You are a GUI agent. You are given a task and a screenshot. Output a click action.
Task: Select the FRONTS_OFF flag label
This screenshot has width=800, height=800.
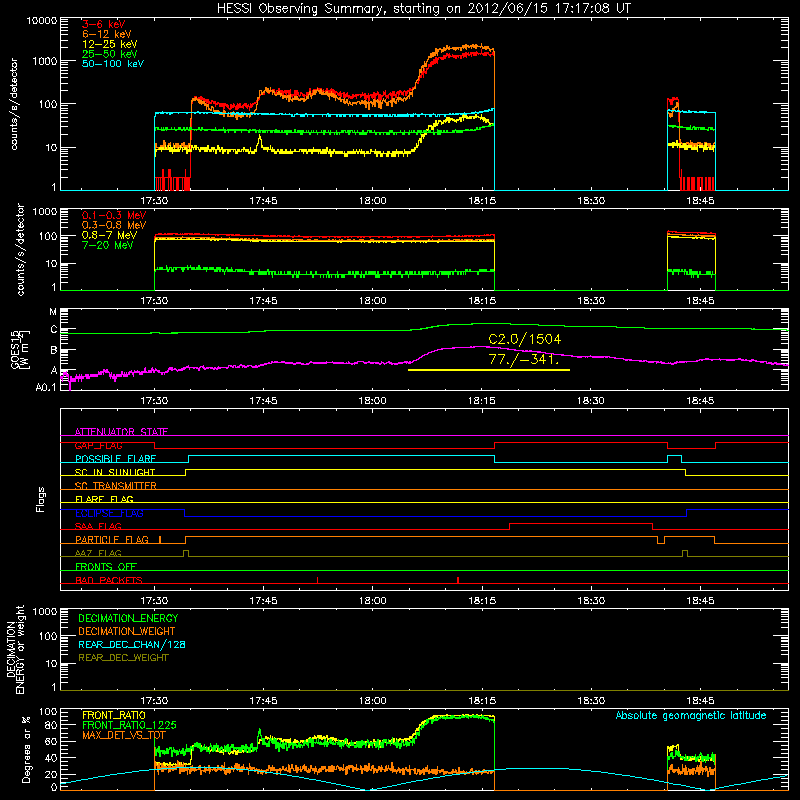(x=106, y=566)
